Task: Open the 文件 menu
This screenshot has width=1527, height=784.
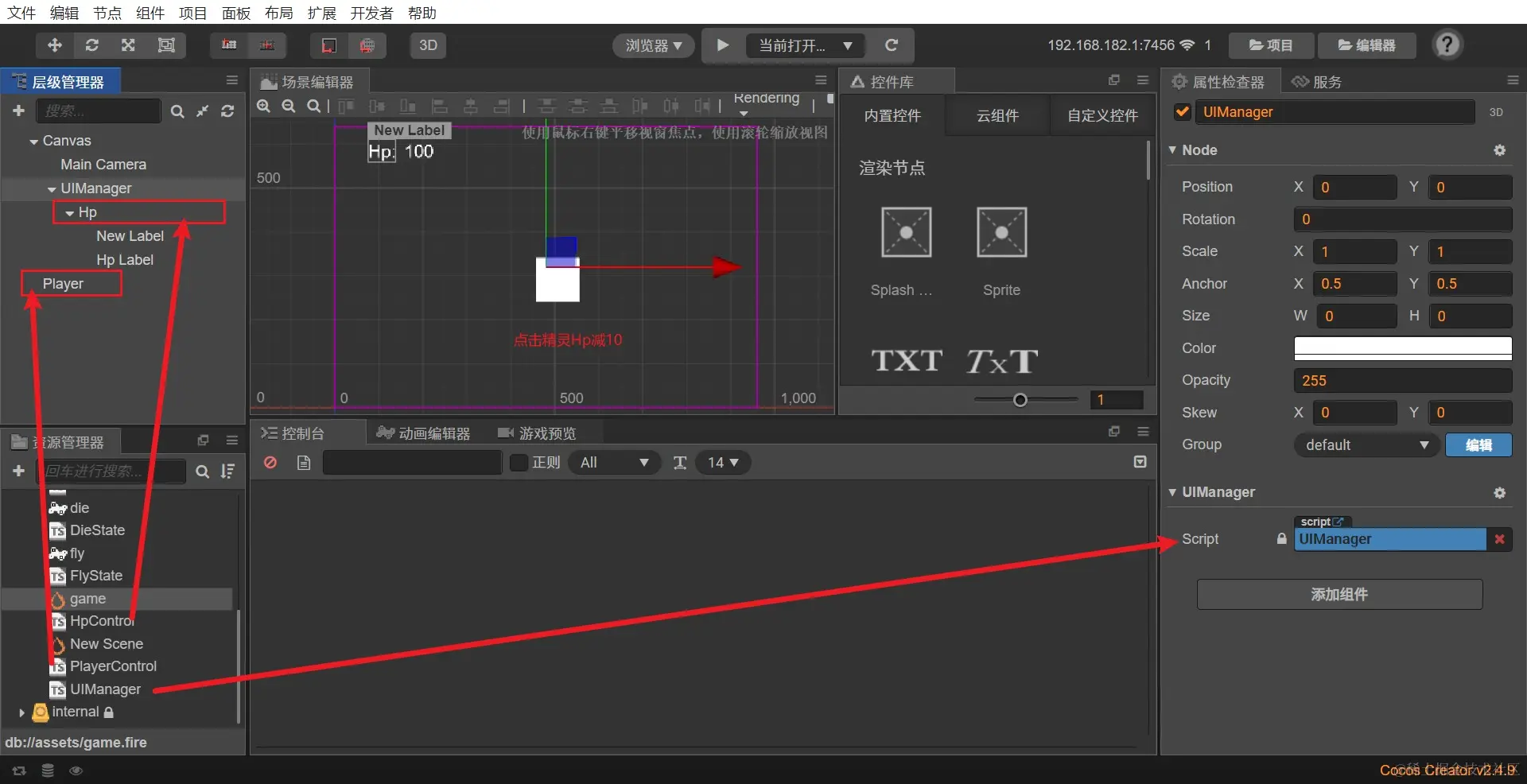Action: pyautogui.click(x=21, y=13)
